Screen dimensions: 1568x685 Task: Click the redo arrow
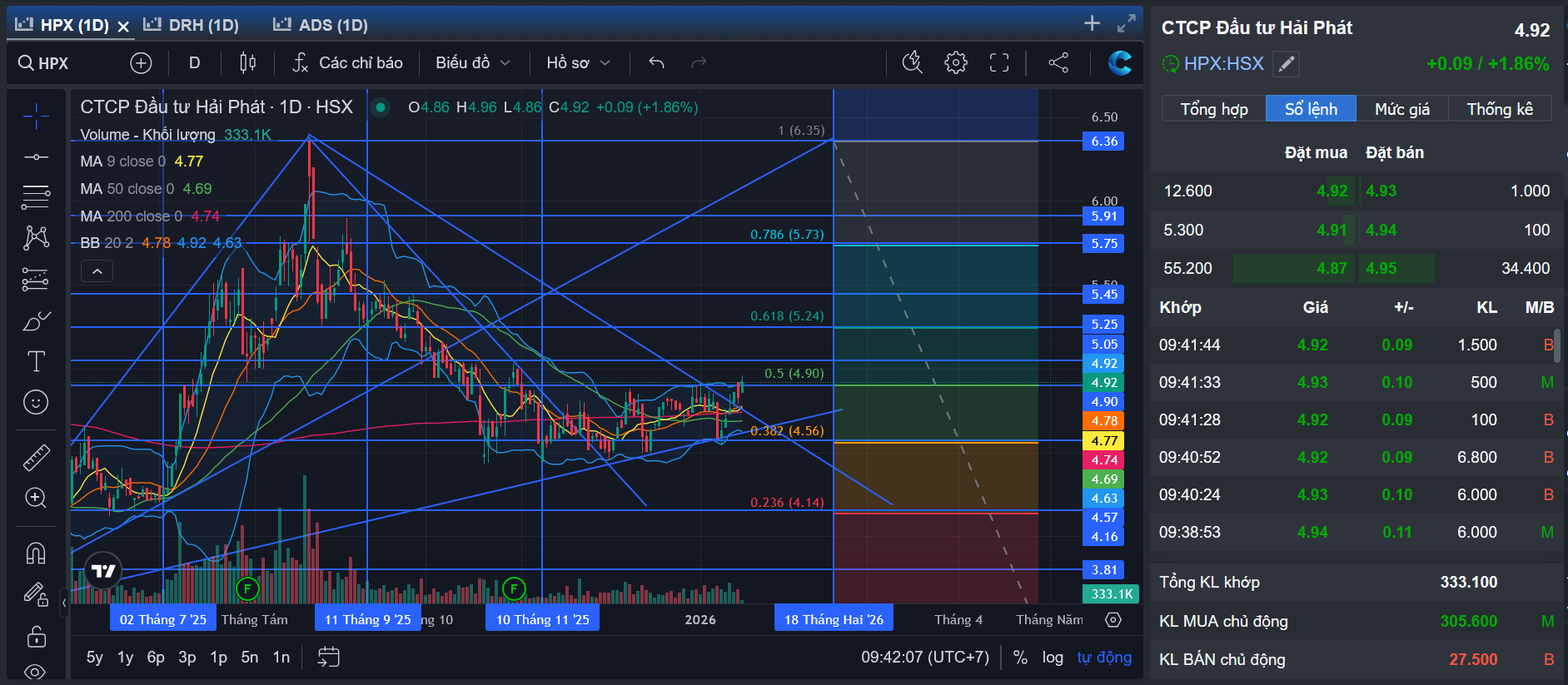(x=699, y=62)
